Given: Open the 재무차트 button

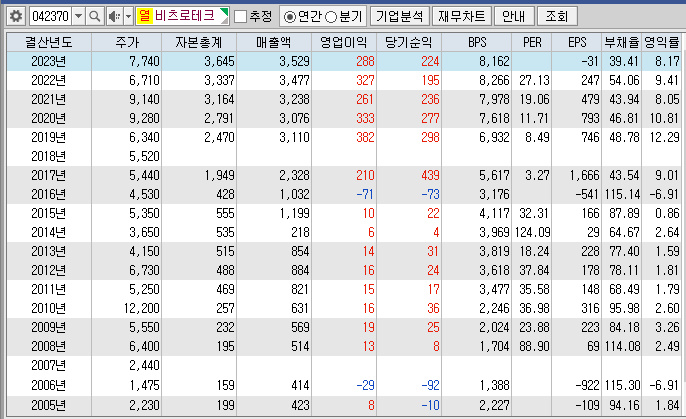Looking at the screenshot, I should click(462, 17).
